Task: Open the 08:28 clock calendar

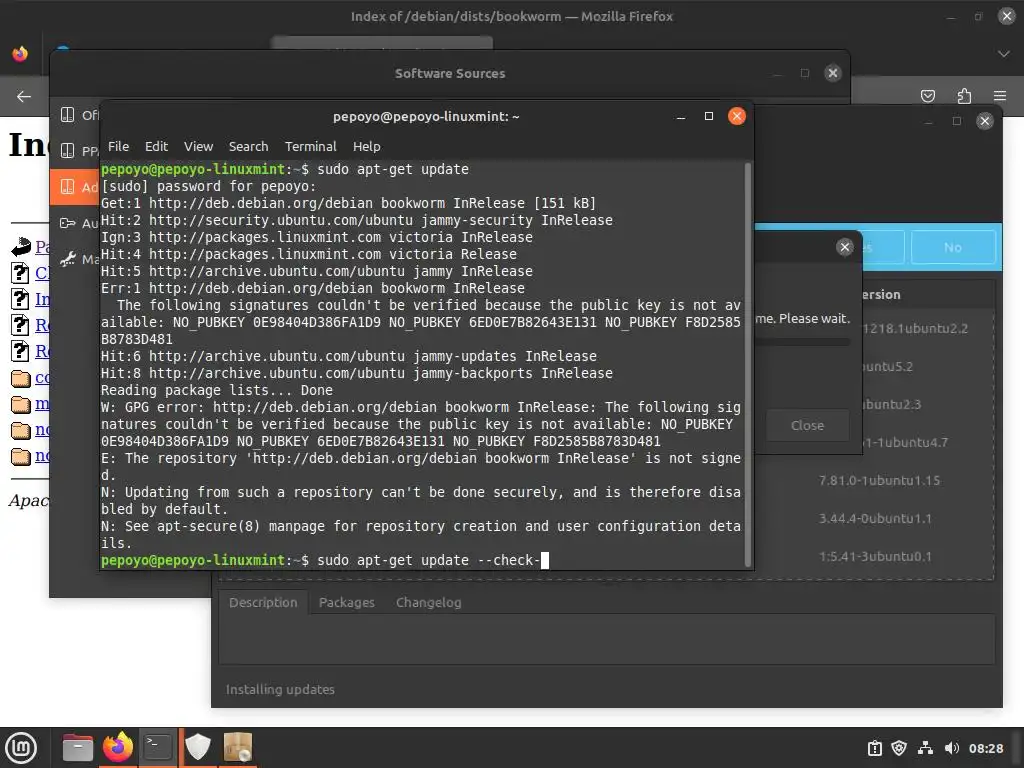Action: tap(986, 748)
